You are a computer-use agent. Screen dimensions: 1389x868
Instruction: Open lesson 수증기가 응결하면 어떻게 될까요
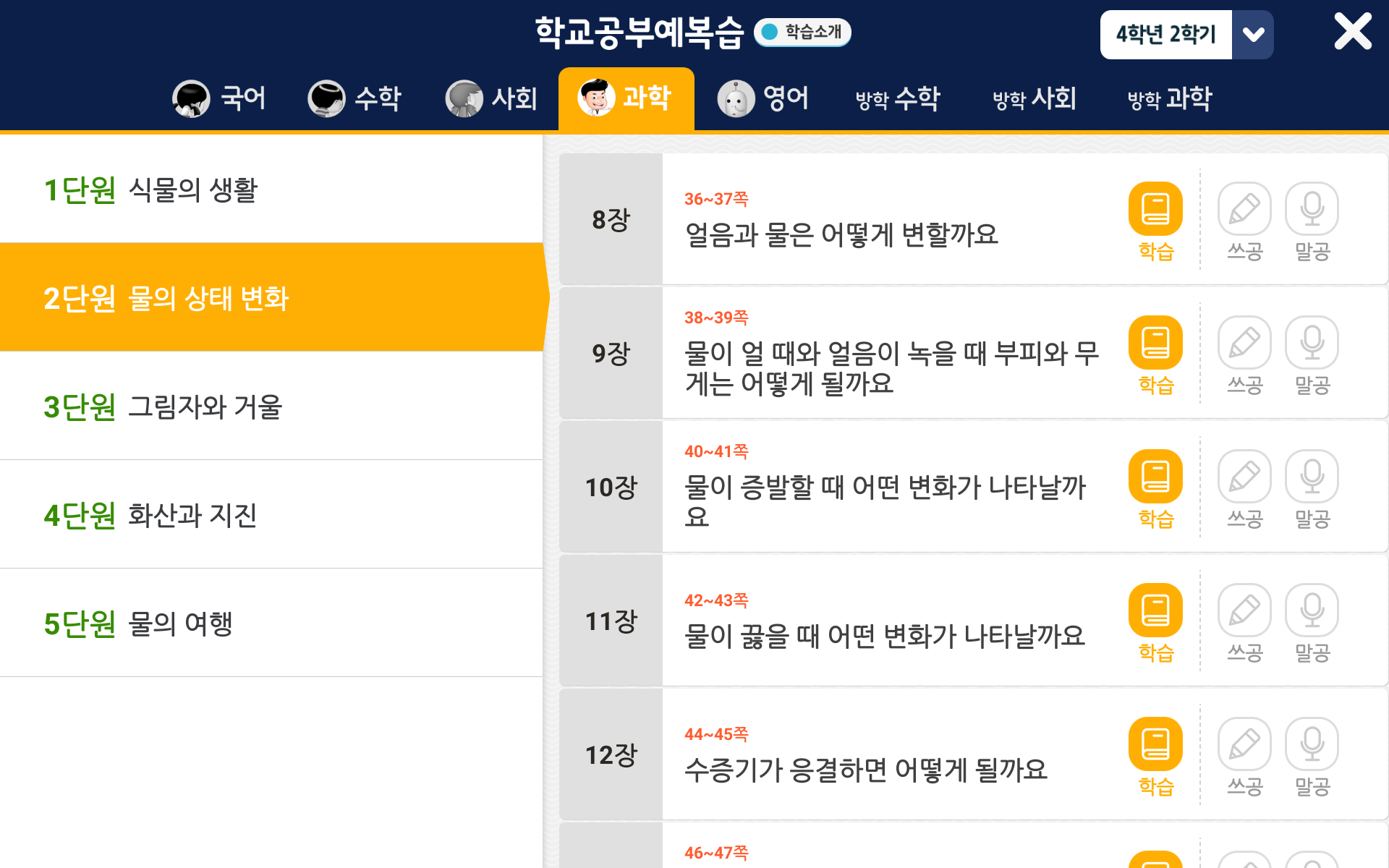coord(866,770)
